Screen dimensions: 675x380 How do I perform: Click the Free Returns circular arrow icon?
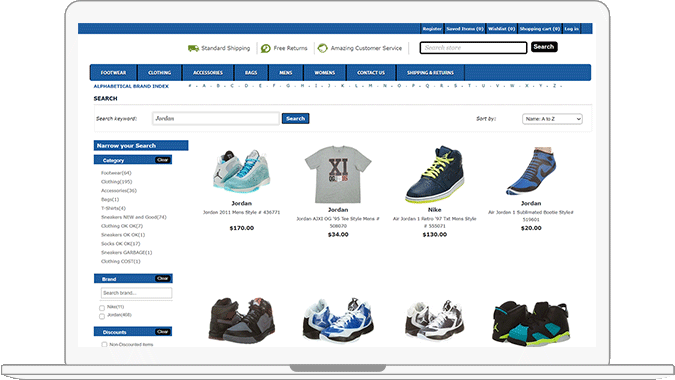pyautogui.click(x=266, y=48)
